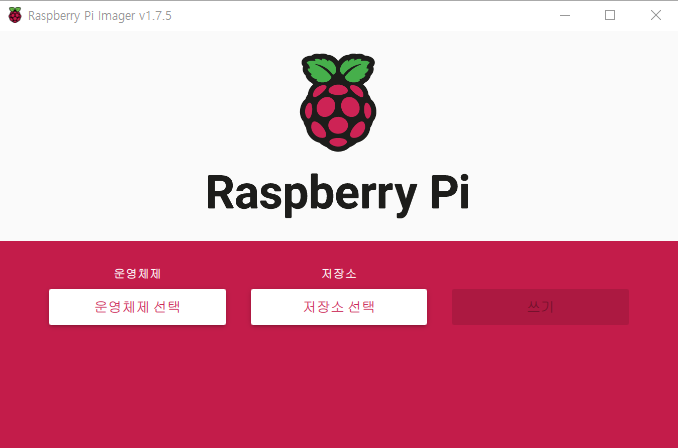The height and width of the screenshot is (448, 678).
Task: Click the 저장소 label text
Action: [339, 274]
